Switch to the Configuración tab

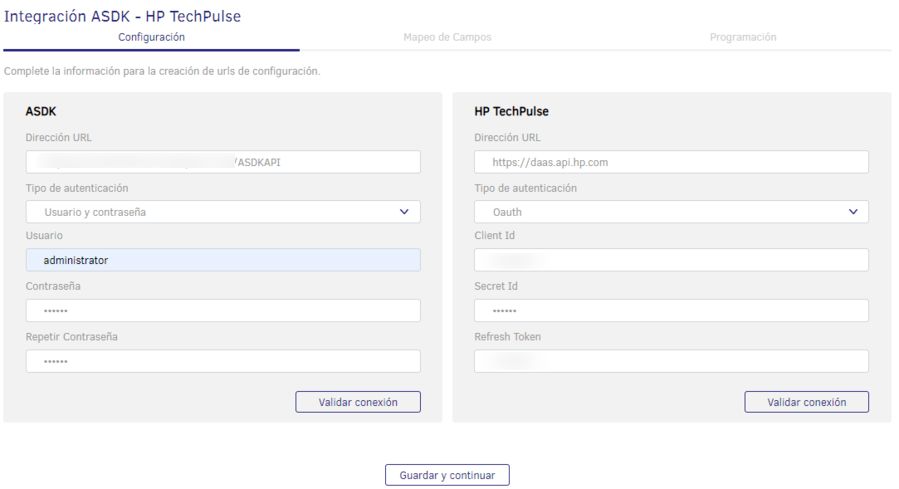tap(151, 37)
